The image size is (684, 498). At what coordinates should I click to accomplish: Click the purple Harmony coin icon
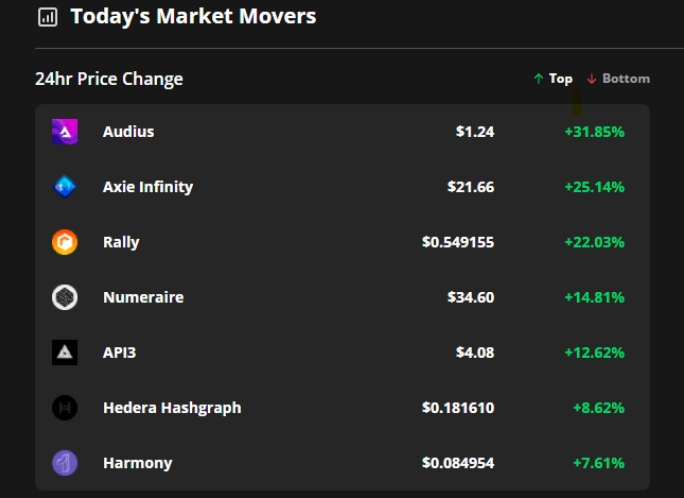[x=65, y=463]
